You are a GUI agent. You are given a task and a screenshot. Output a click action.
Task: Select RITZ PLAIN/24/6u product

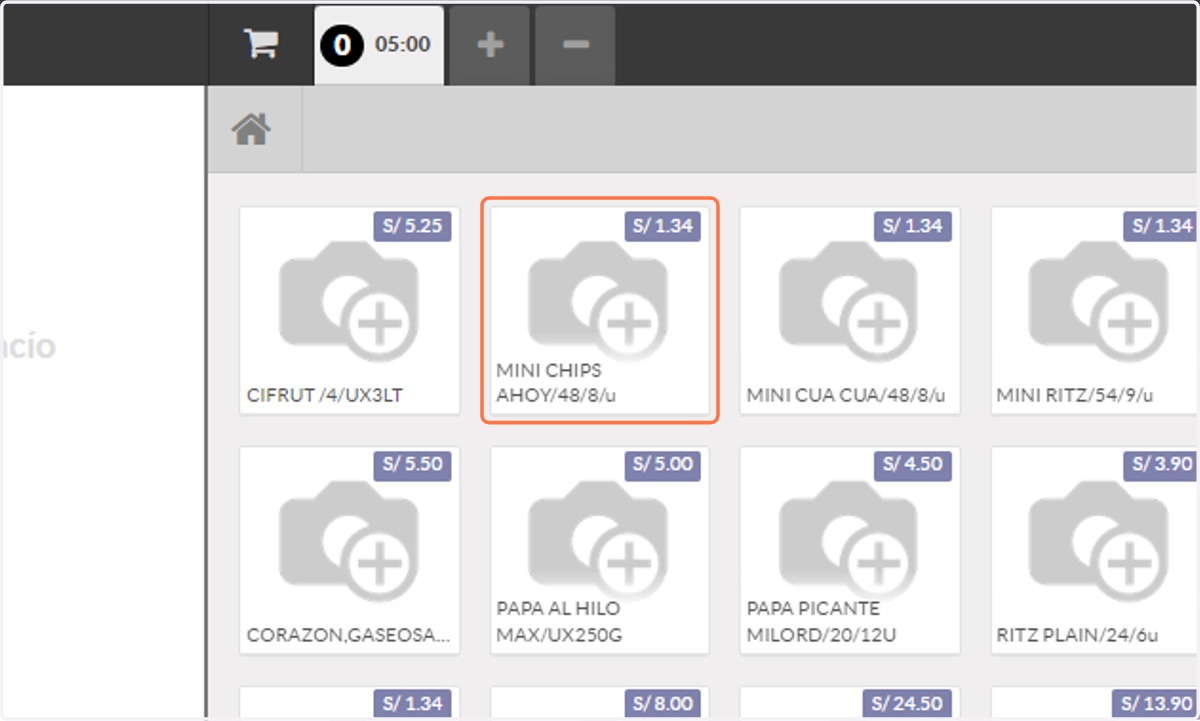click(1095, 550)
